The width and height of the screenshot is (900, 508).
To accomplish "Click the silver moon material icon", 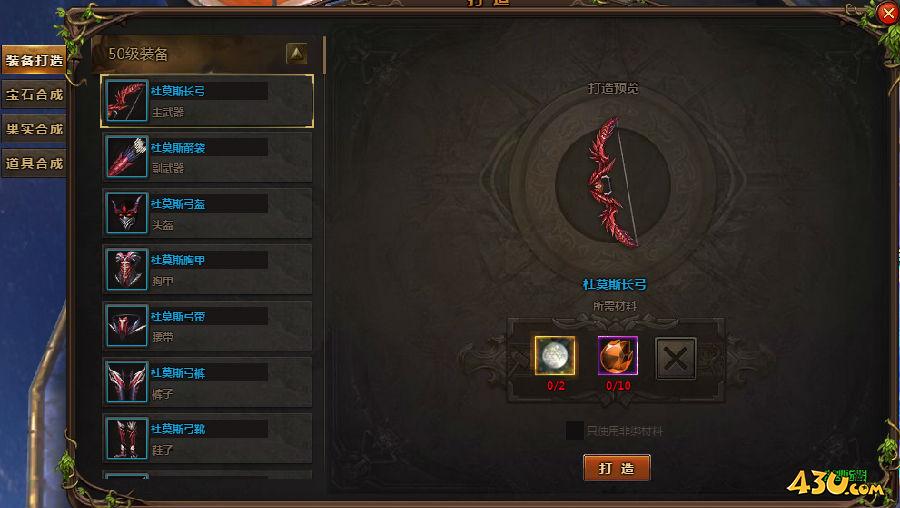I will [555, 356].
